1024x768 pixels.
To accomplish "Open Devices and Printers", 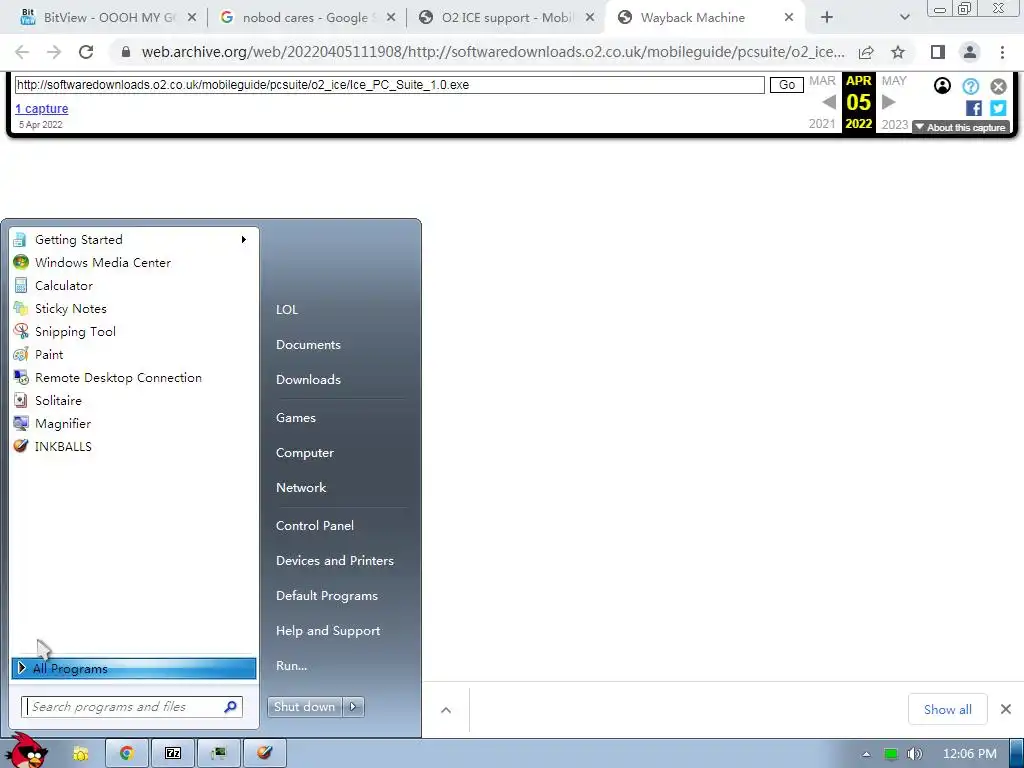I will click(334, 561).
